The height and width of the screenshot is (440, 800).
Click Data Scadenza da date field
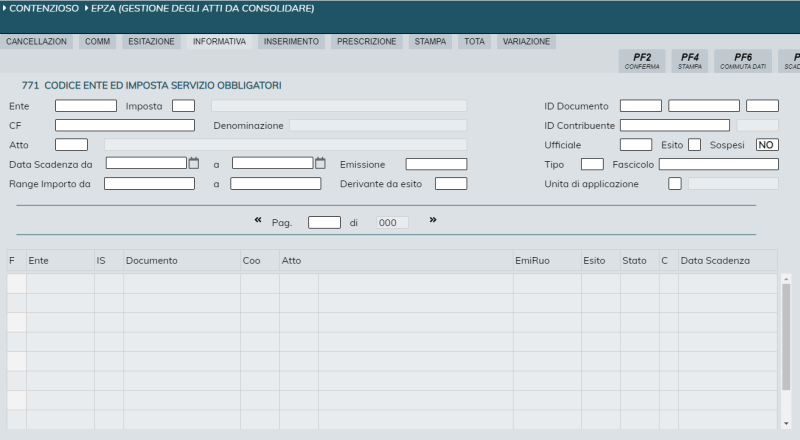pyautogui.click(x=146, y=163)
